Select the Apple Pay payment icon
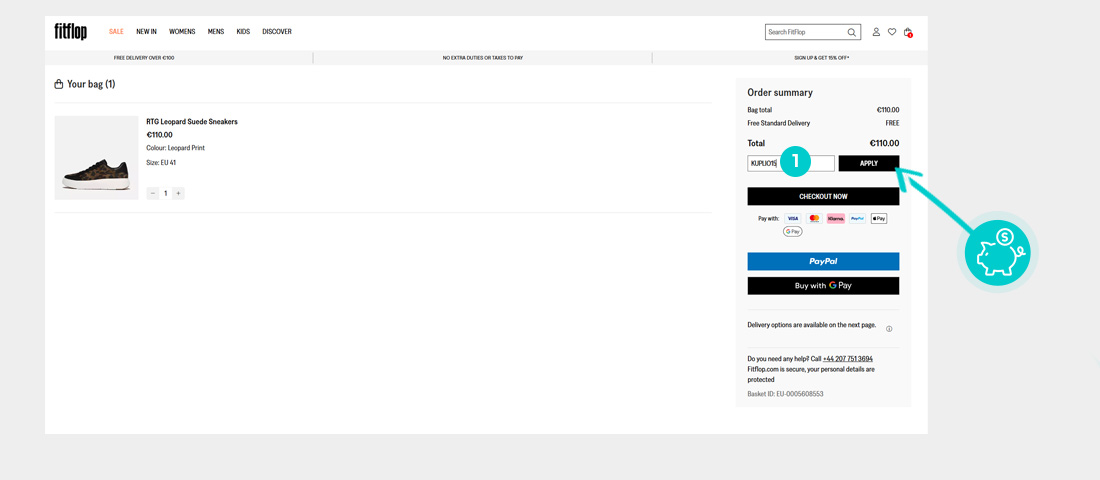1100x480 pixels. click(x=879, y=218)
